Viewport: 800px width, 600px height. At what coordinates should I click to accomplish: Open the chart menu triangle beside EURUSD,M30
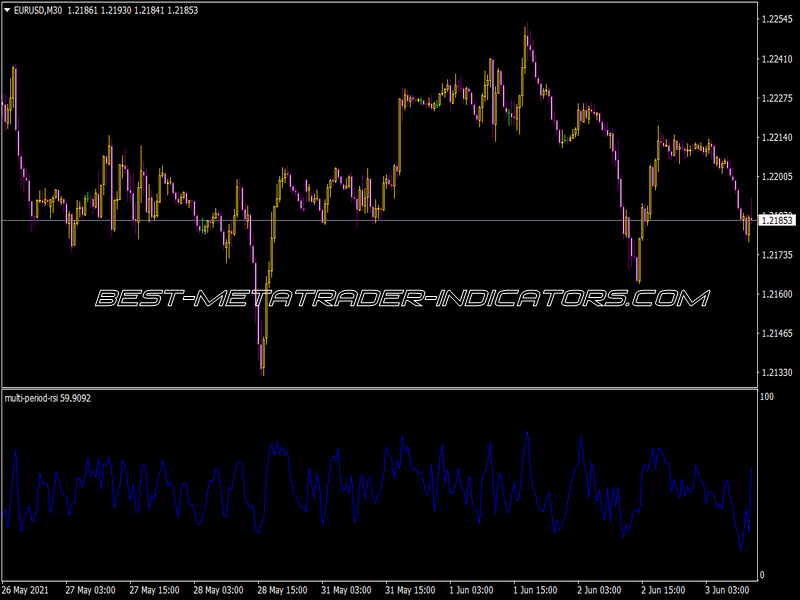click(x=8, y=10)
